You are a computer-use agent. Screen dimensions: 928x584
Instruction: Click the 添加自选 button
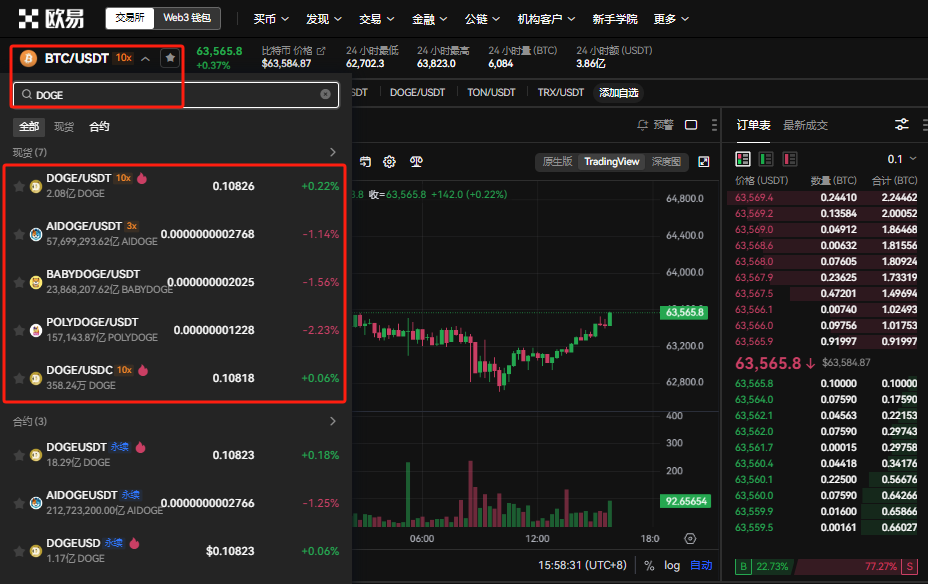(x=618, y=92)
